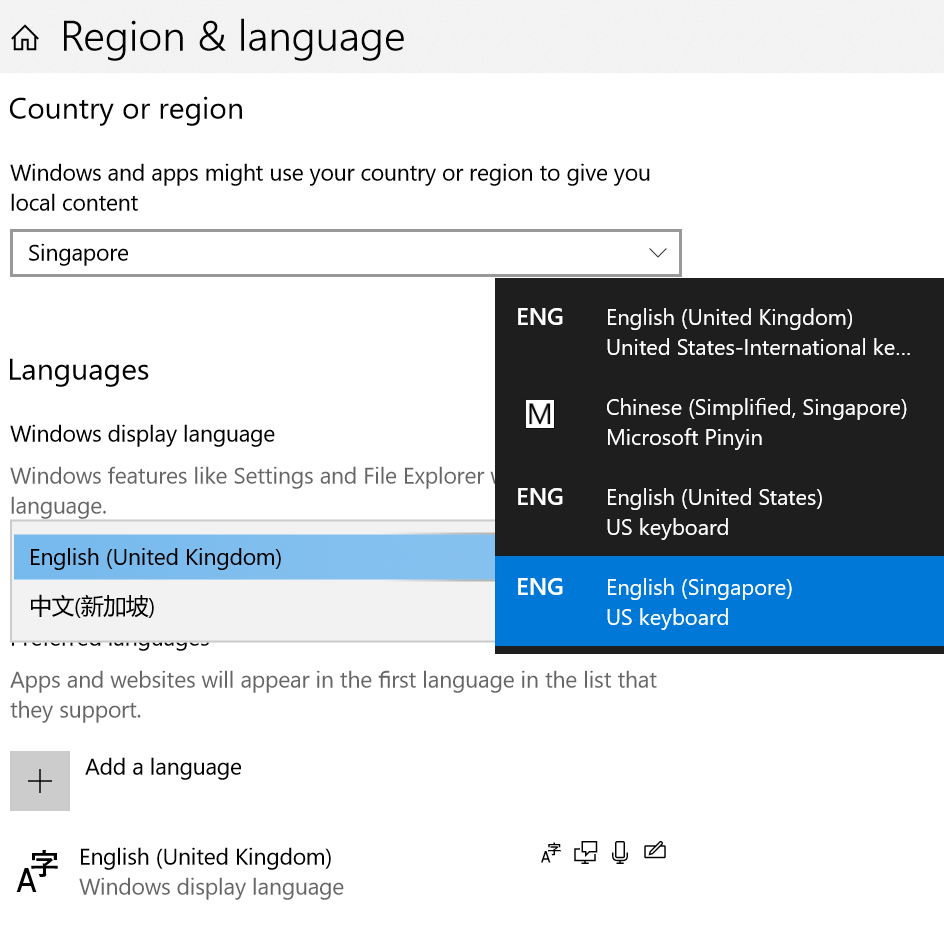This screenshot has height=930, width=944.
Task: Click the Windows display language label
Action: pyautogui.click(x=143, y=434)
